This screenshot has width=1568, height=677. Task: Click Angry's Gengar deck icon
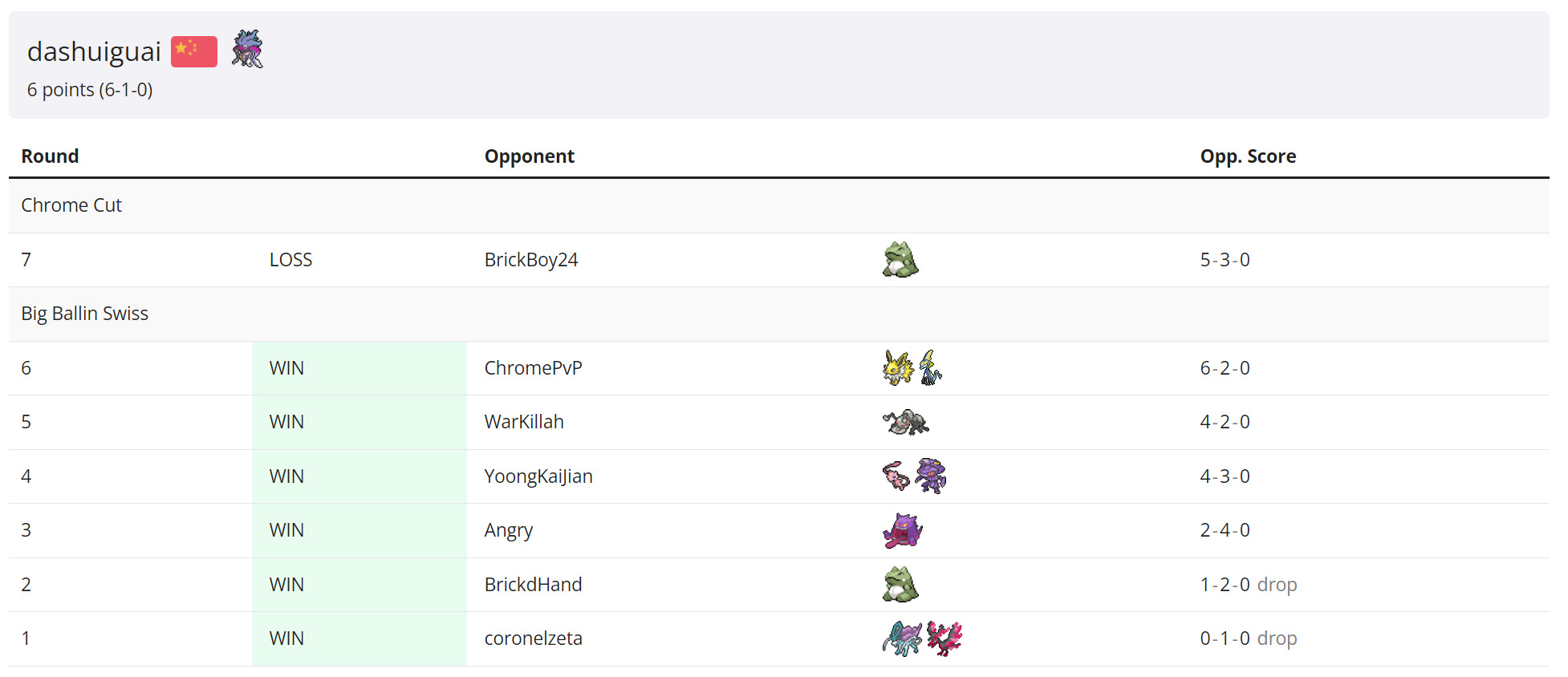click(x=902, y=530)
